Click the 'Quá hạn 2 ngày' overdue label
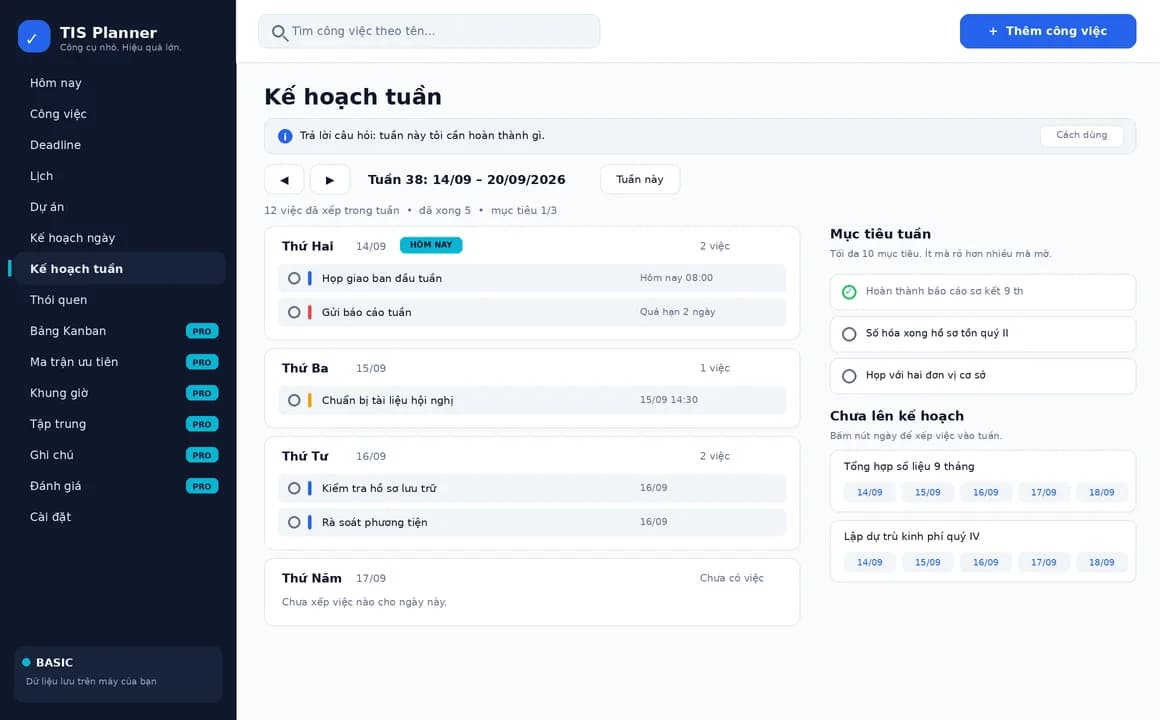 [x=678, y=312]
